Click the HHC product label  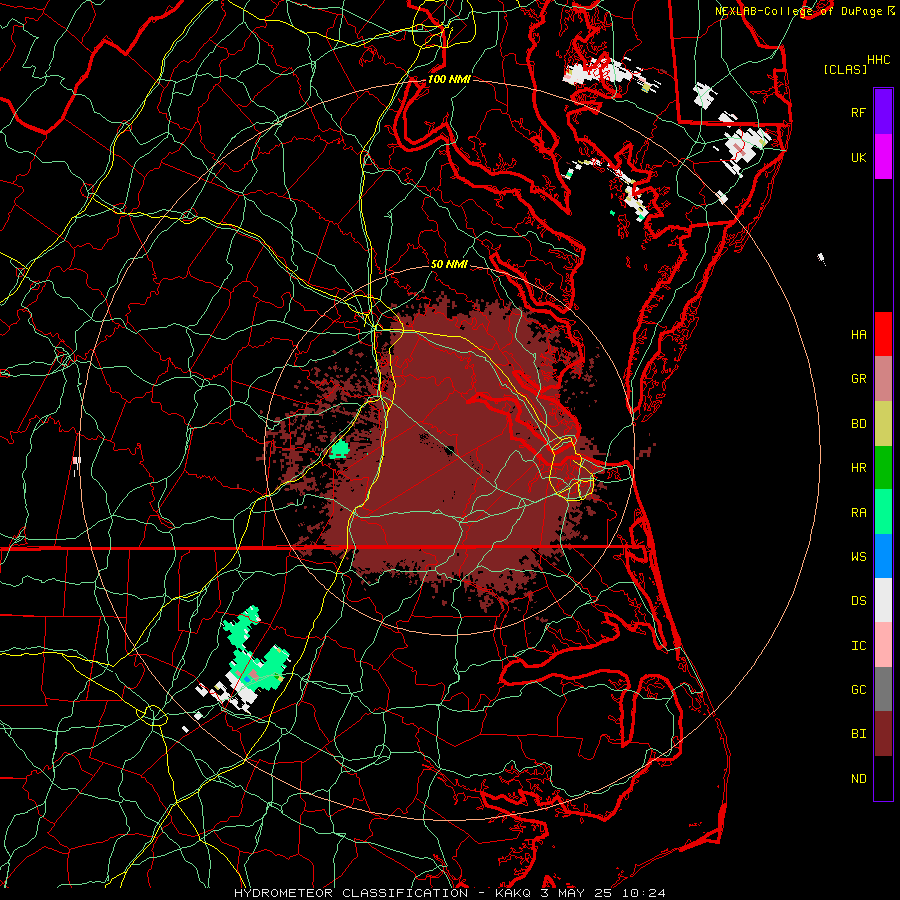[x=878, y=60]
